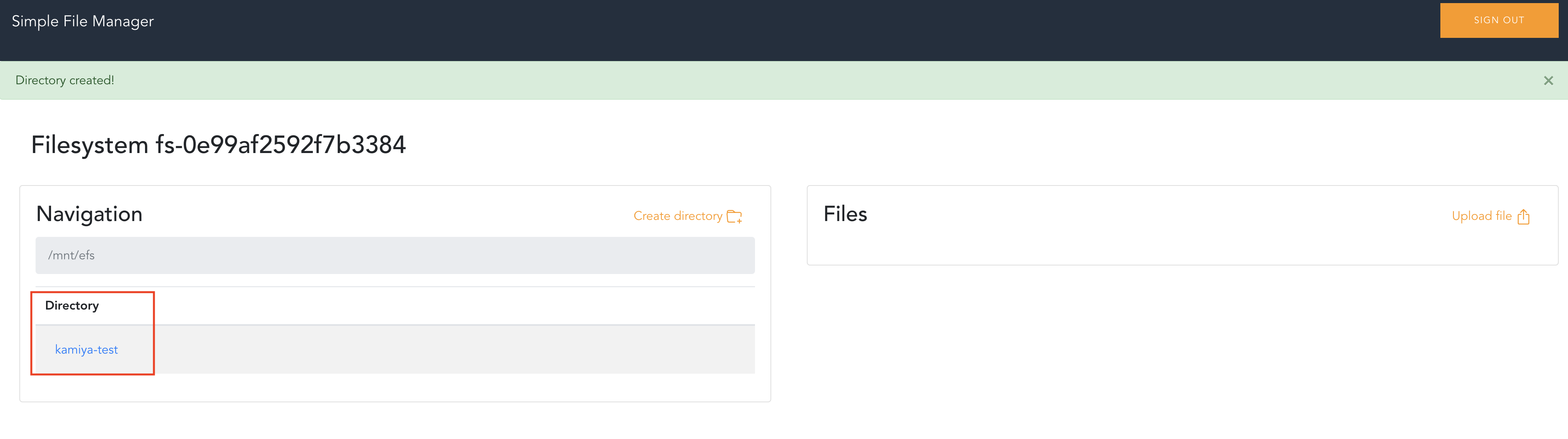Viewport: 1568px width, 439px height.
Task: Click the SIGN OUT button
Action: 1499,20
